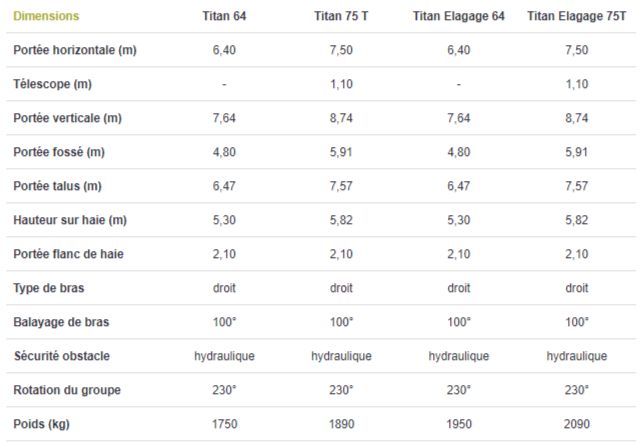Select the Sécurité obstacle row label
The height and width of the screenshot is (444, 642).
pos(62,356)
